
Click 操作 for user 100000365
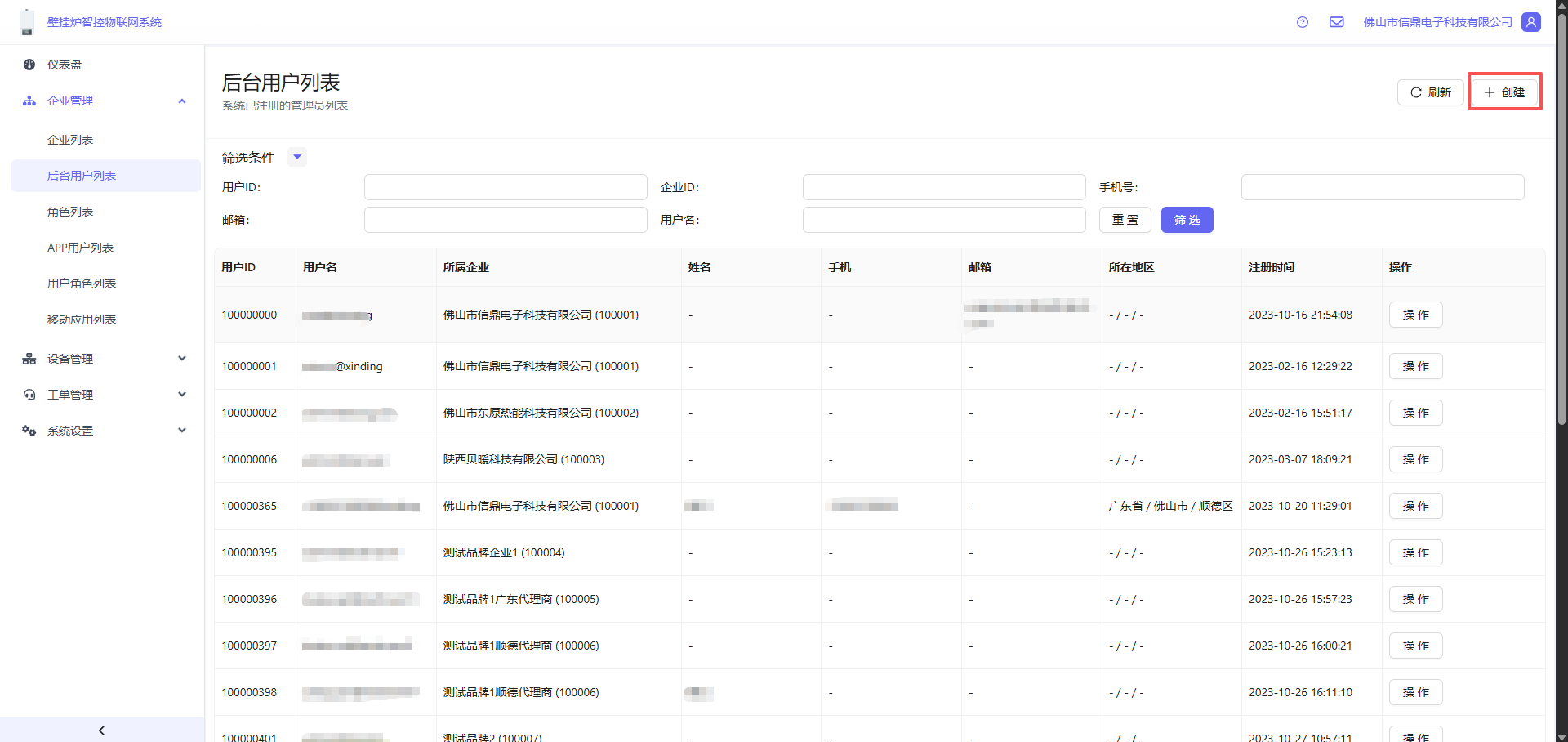tap(1415, 506)
